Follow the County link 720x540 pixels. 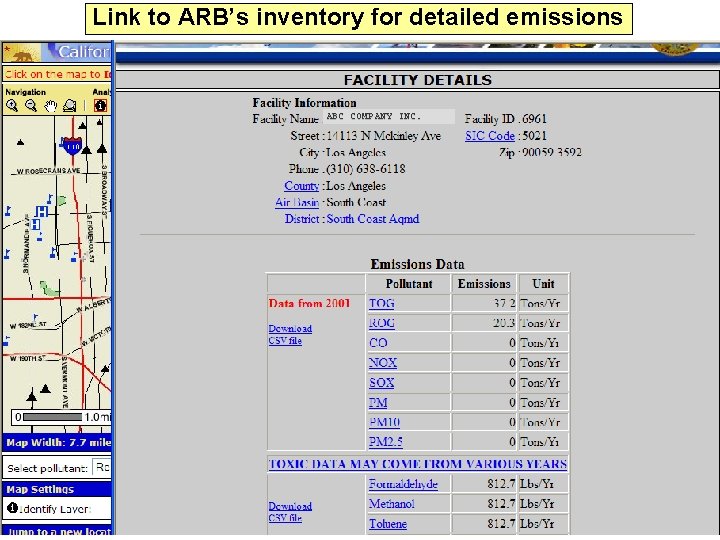[x=301, y=186]
